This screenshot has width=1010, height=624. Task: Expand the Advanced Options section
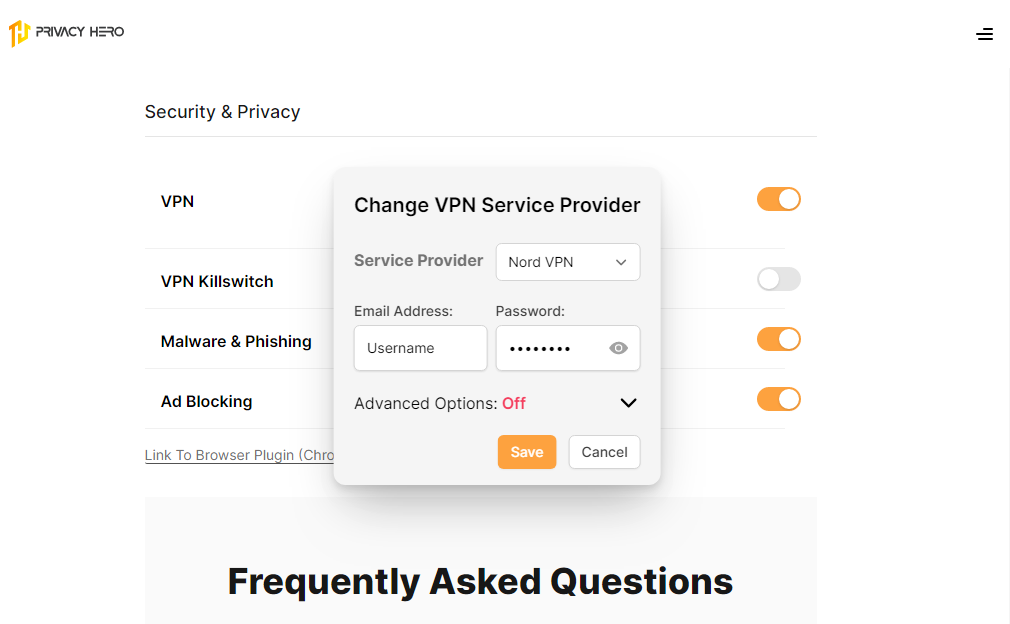[x=628, y=403]
